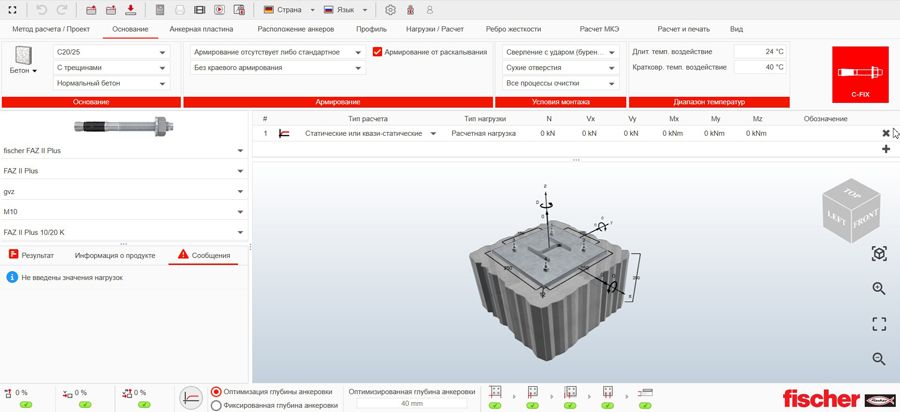Open the C20/25 concrete class dropdown
Screen dimensions: 900x412
[x=111, y=52]
